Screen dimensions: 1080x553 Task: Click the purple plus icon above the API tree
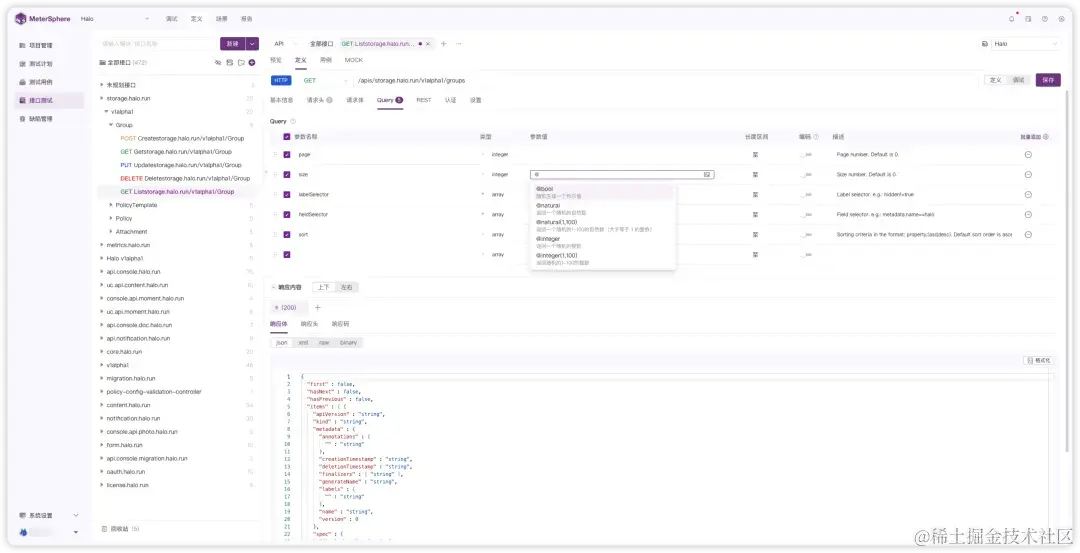point(252,63)
